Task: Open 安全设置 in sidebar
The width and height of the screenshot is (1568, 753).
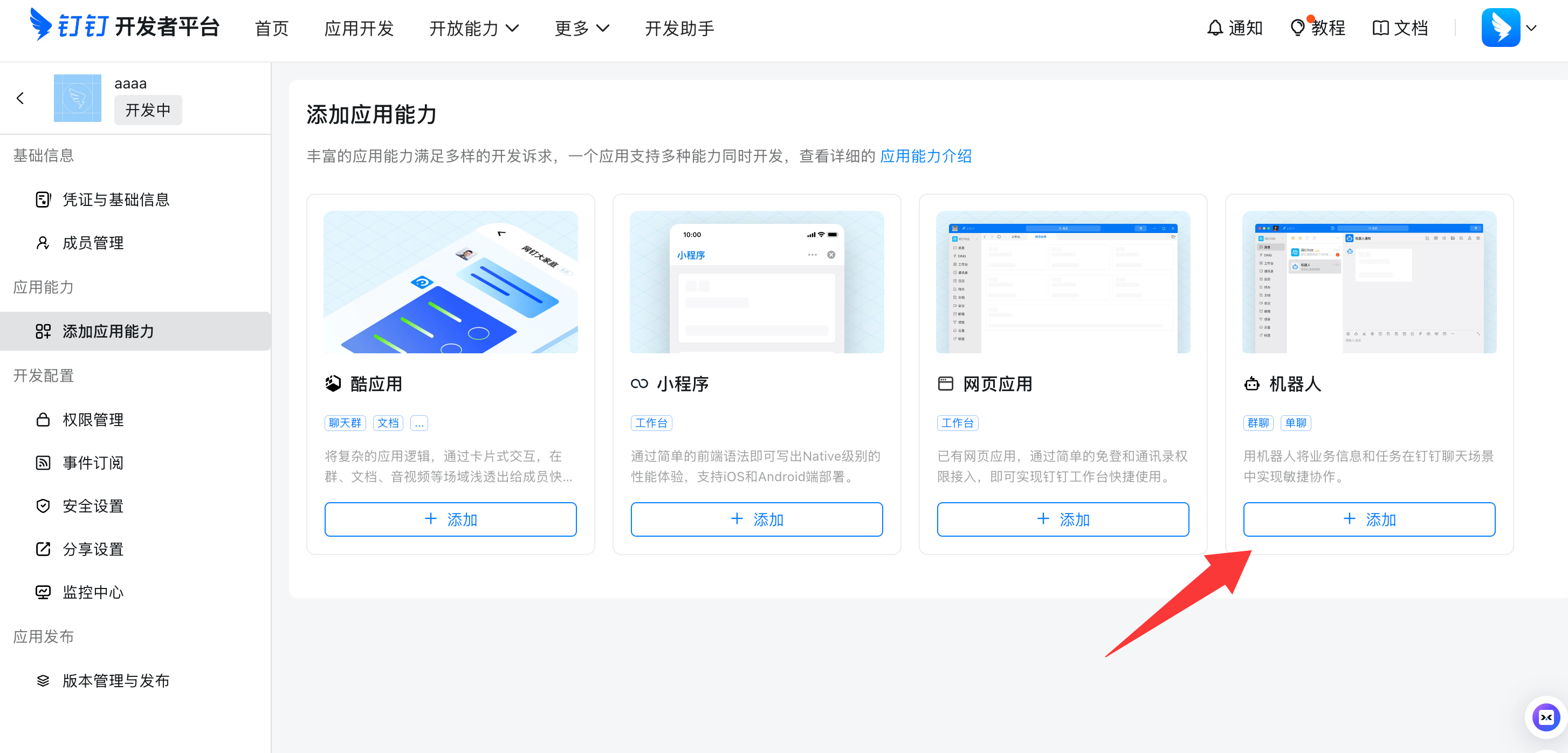Action: 135,506
